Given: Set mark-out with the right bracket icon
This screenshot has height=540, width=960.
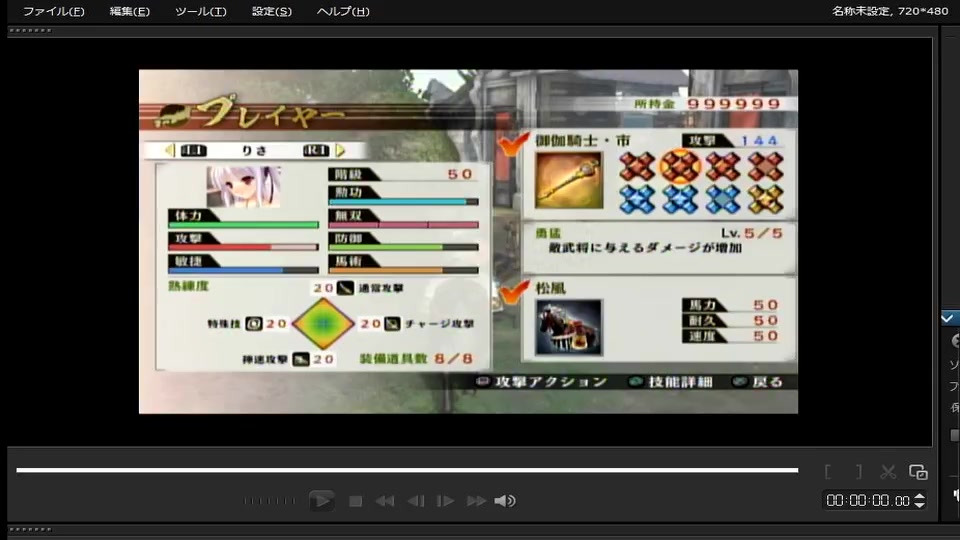Looking at the screenshot, I should [859, 472].
